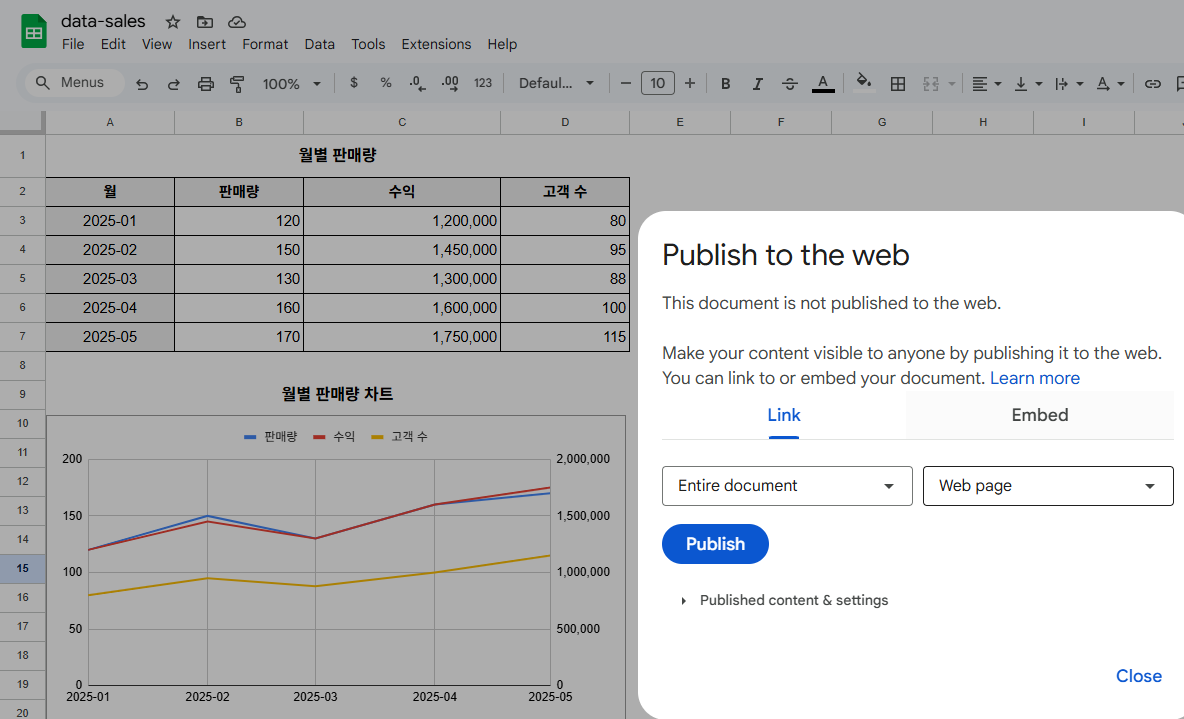The height and width of the screenshot is (719, 1184).
Task: Format as percent icon
Action: [x=386, y=83]
